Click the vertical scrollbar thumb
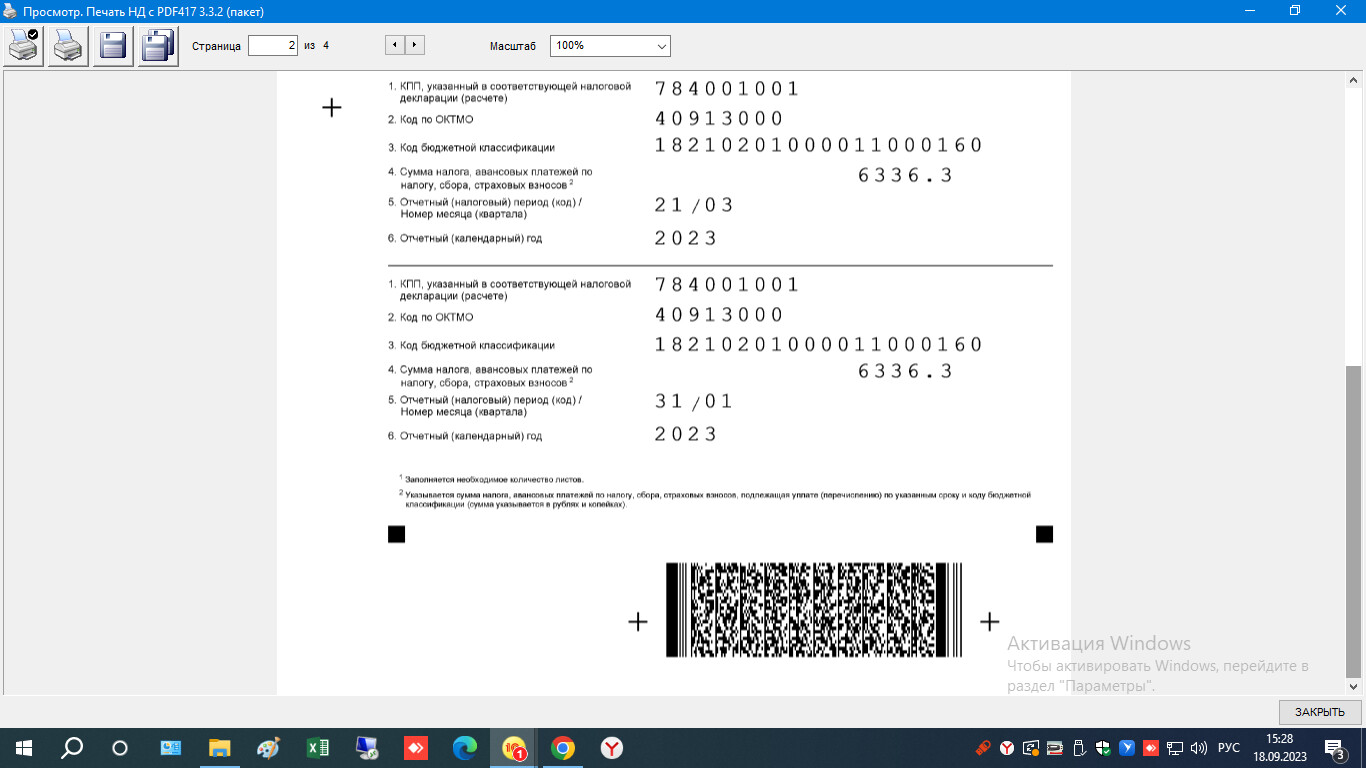This screenshot has height=768, width=1366. pyautogui.click(x=1354, y=520)
